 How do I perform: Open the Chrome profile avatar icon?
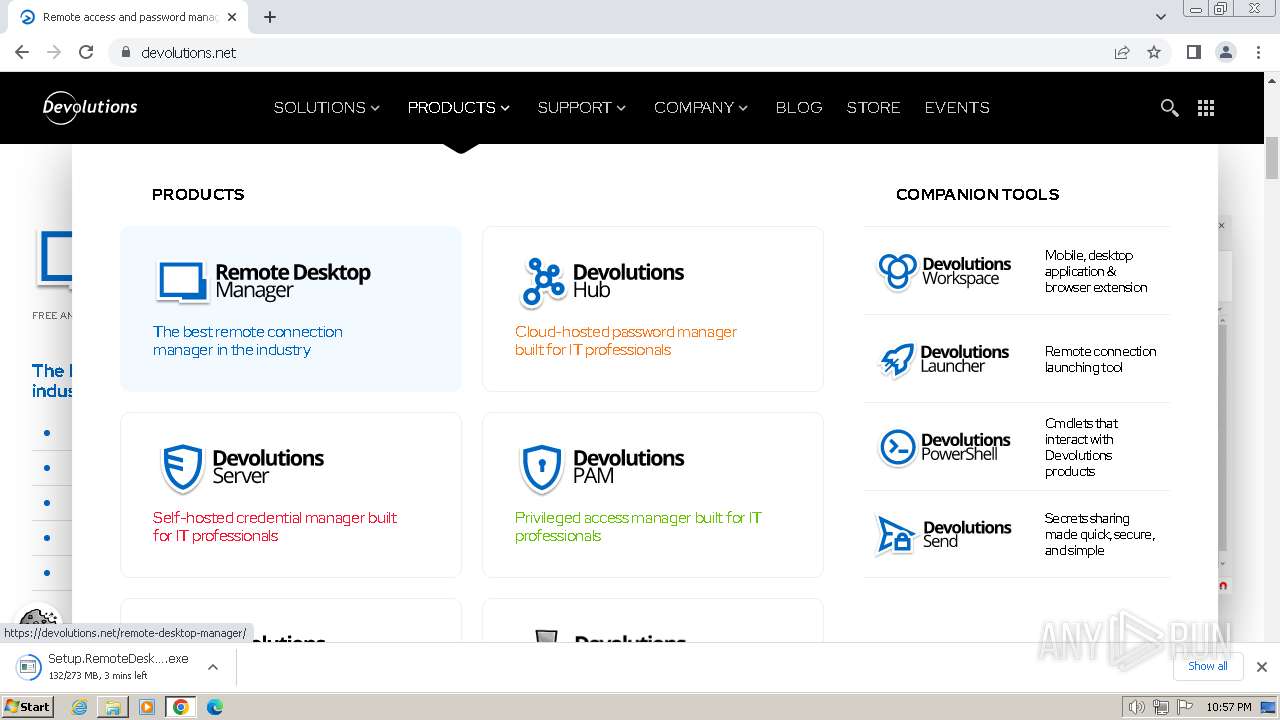coord(1226,52)
